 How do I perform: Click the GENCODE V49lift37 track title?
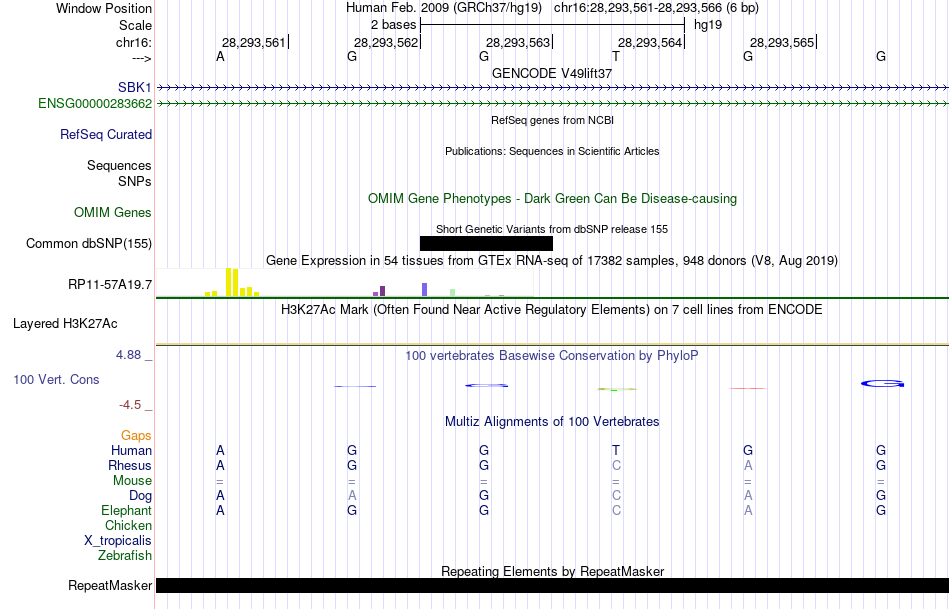coord(552,73)
